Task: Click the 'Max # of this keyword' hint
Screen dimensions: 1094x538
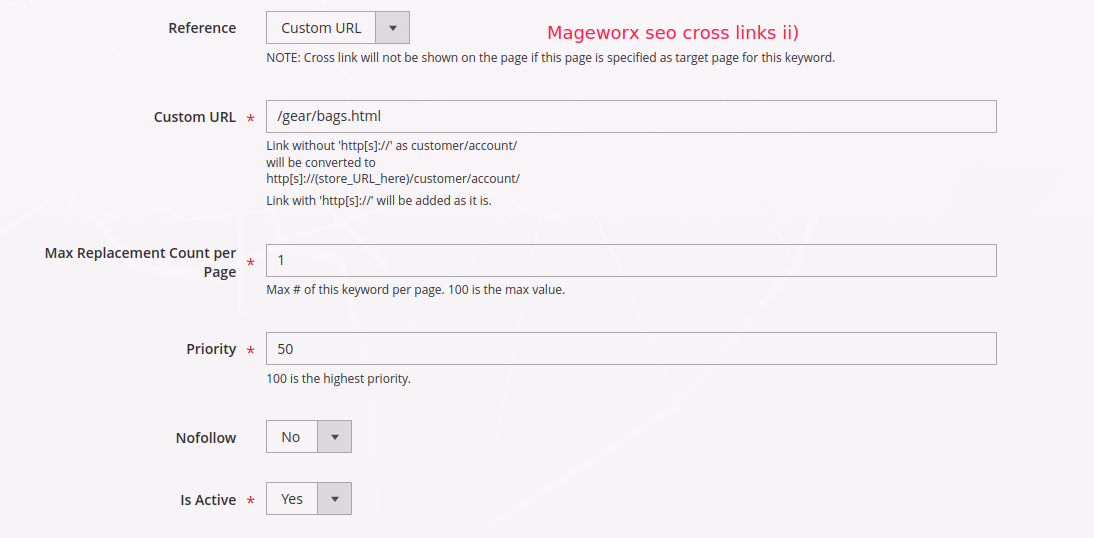Action: tap(415, 291)
